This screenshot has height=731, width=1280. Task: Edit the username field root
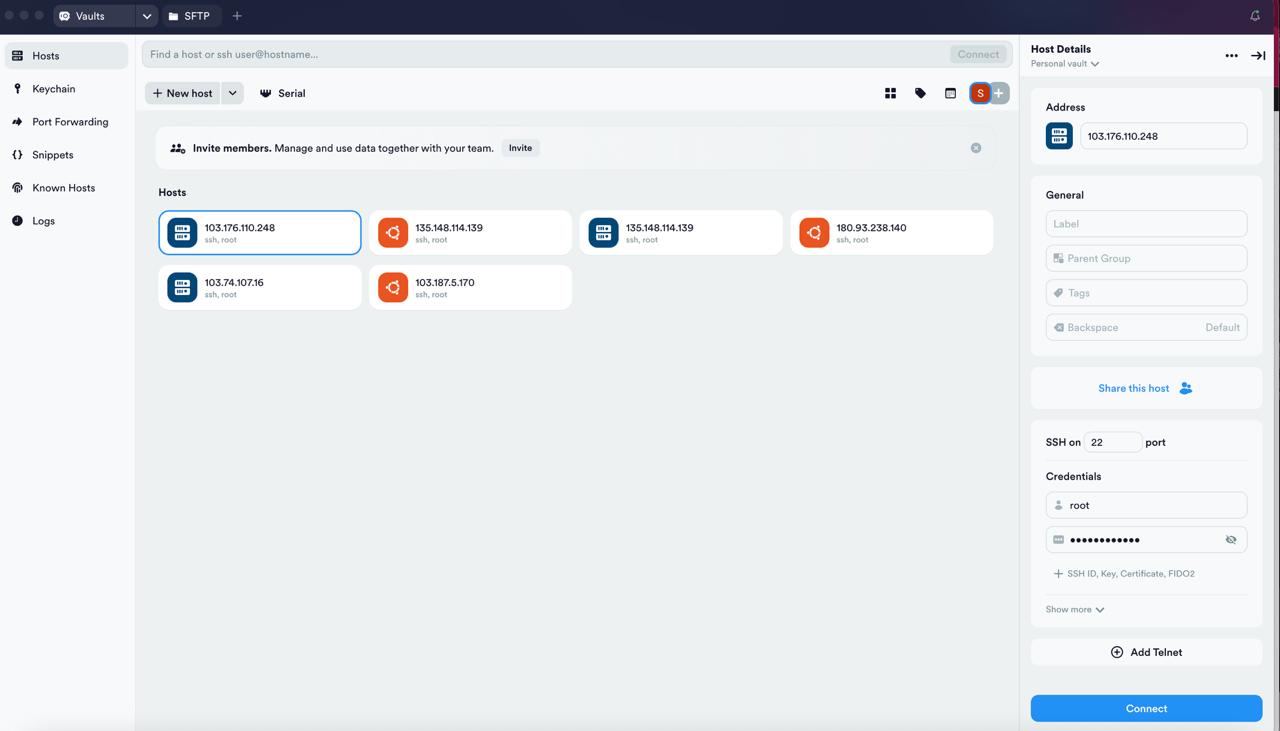[1146, 505]
